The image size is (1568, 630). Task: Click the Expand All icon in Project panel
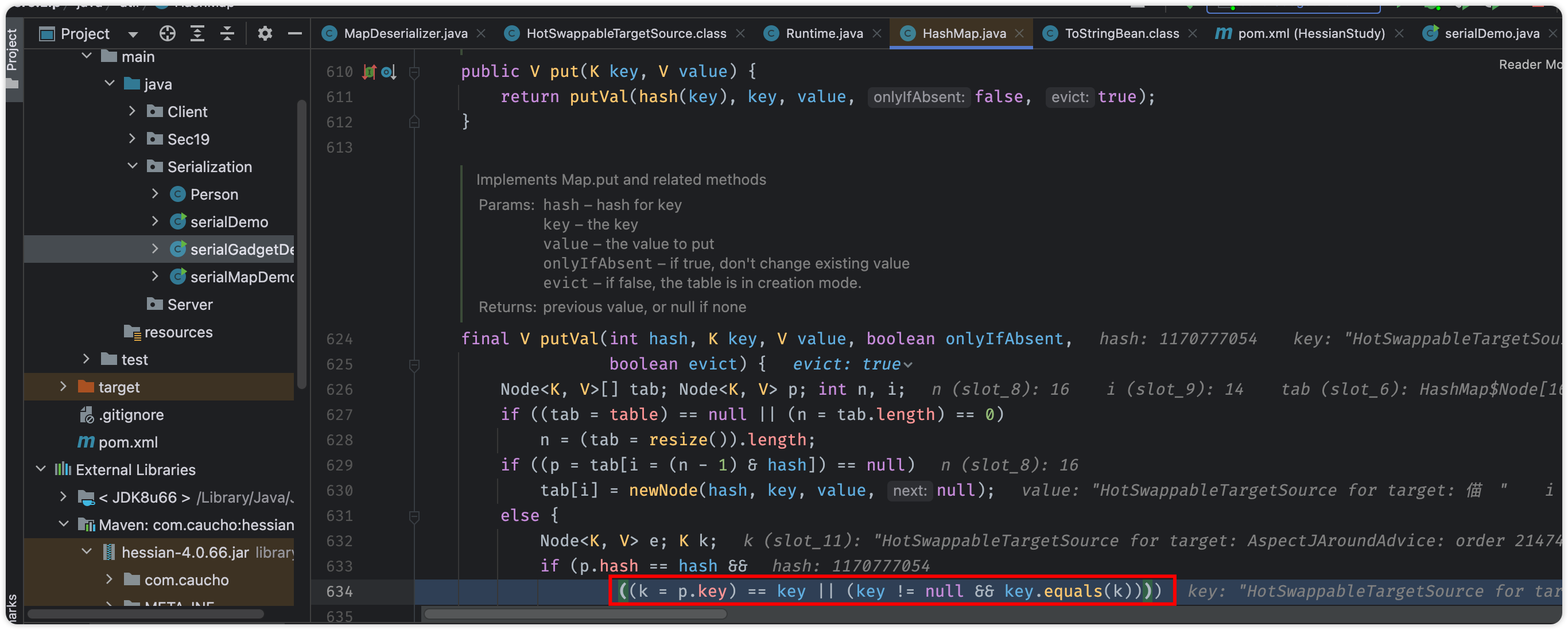pos(197,33)
